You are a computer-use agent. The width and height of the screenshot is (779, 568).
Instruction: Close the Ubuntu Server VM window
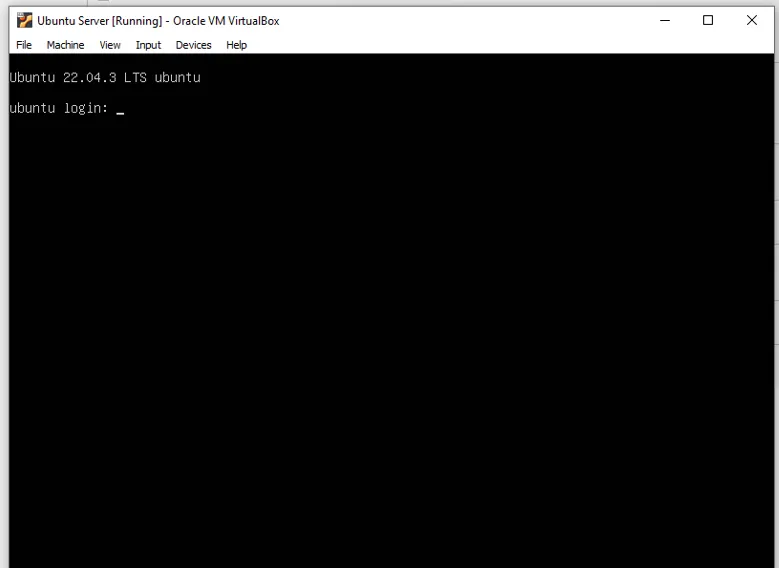(752, 20)
